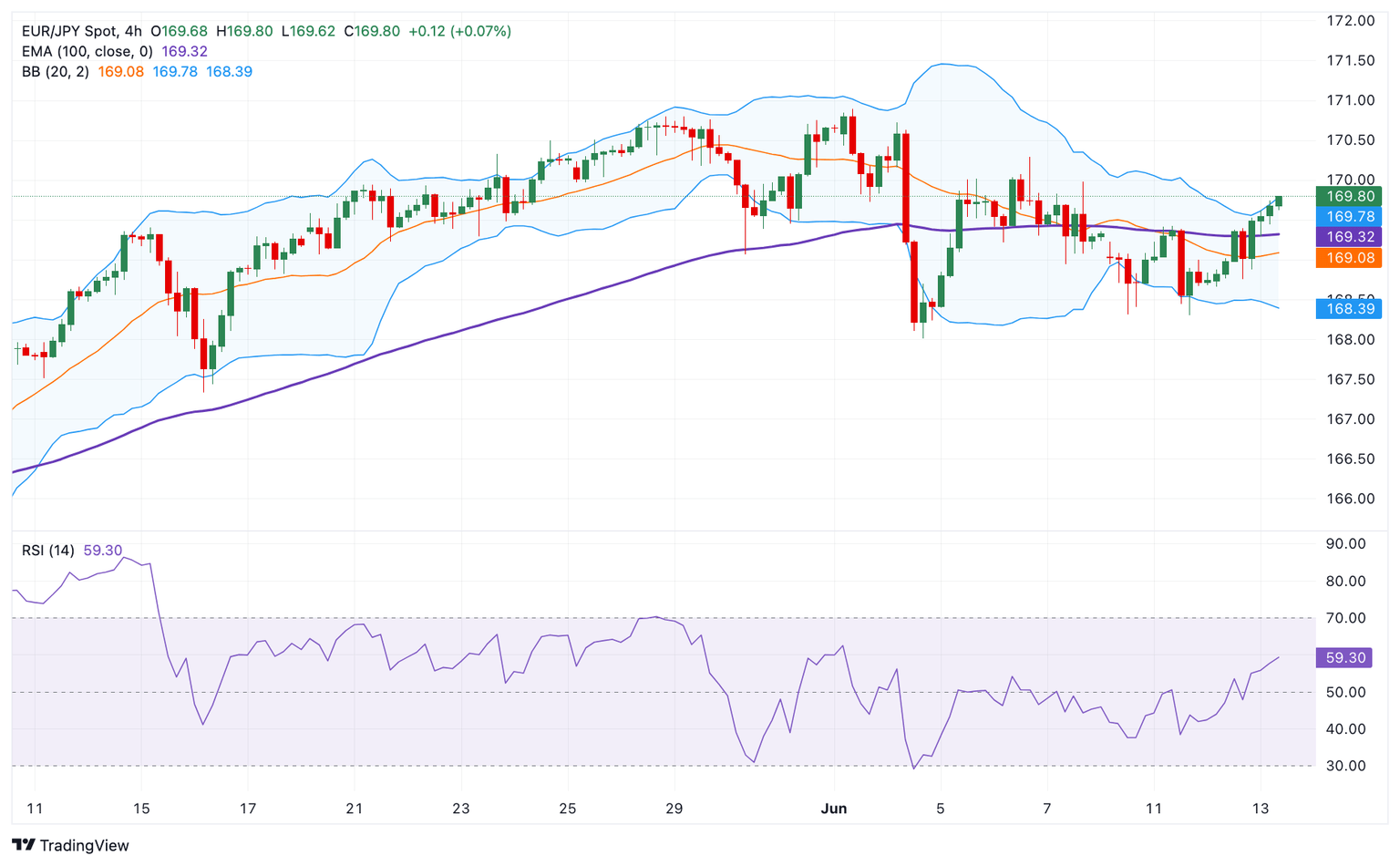Select the 21 date marker on time axis
Screen dimensions: 1400x866
click(x=355, y=809)
